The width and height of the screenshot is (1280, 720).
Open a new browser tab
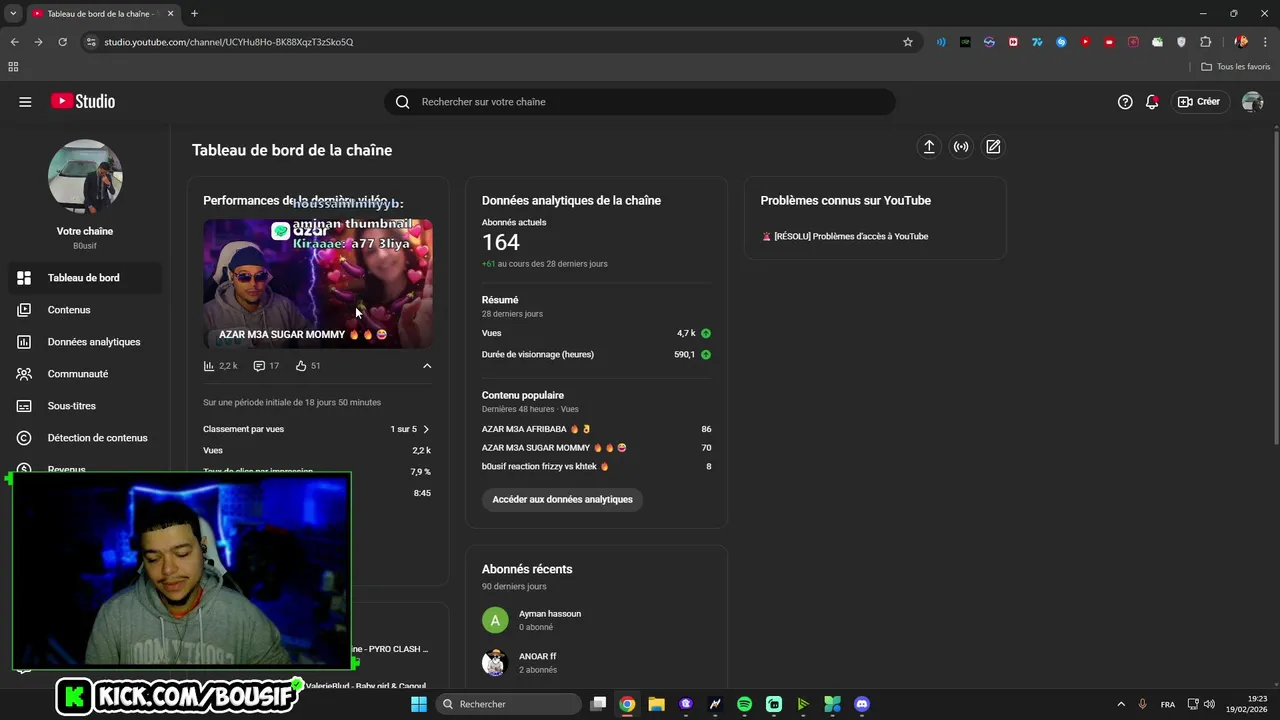pos(194,14)
